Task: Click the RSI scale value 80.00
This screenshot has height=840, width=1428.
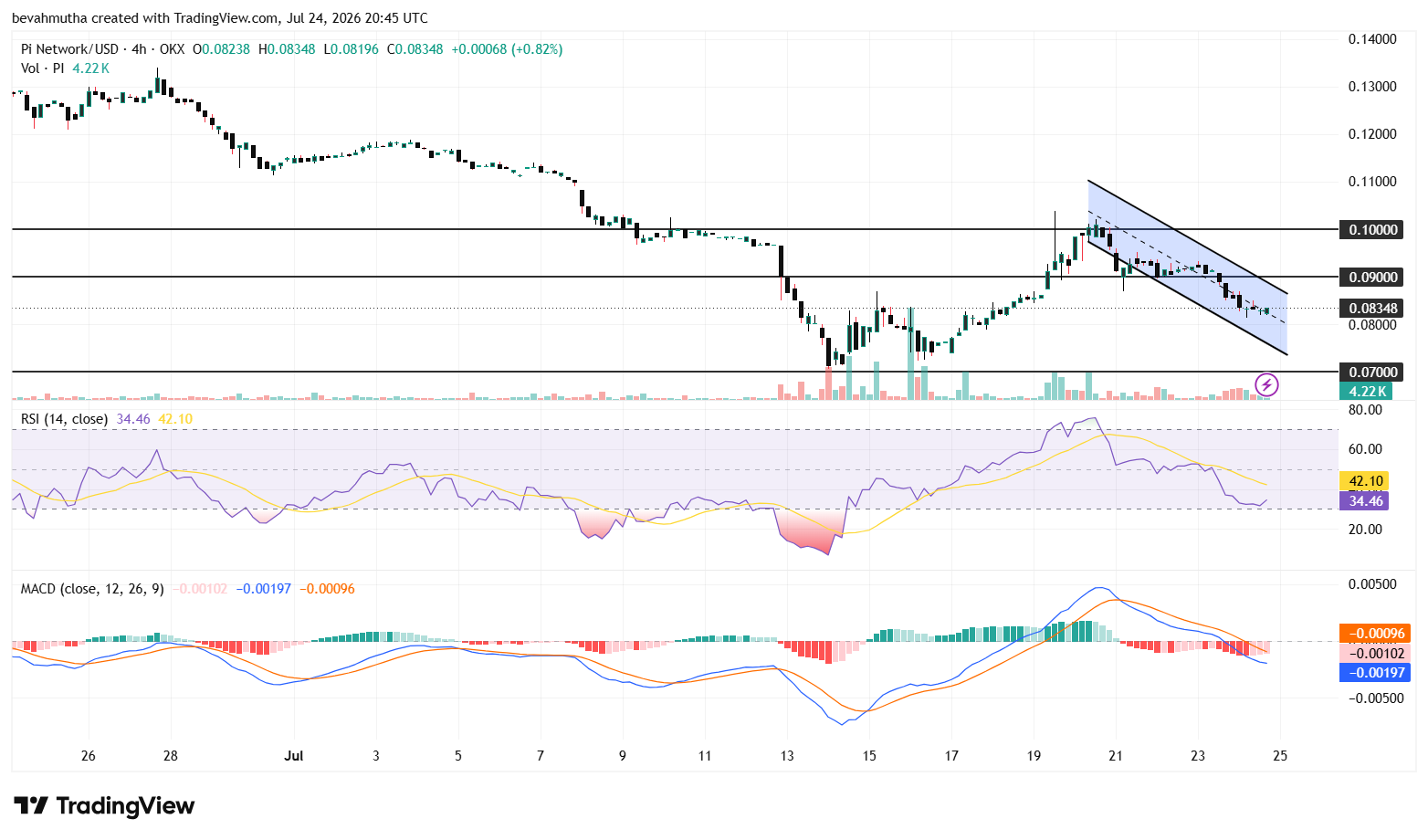Action: click(x=1366, y=409)
